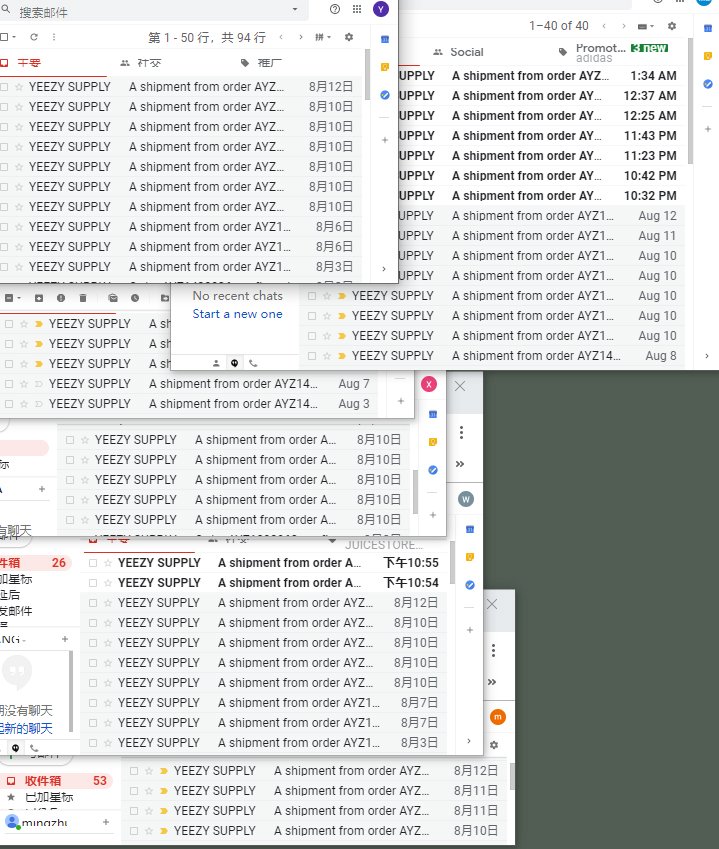Screen dimensions: 719x849
Task: Open 拼 input tools dropdown
Action: pyautogui.click(x=323, y=37)
